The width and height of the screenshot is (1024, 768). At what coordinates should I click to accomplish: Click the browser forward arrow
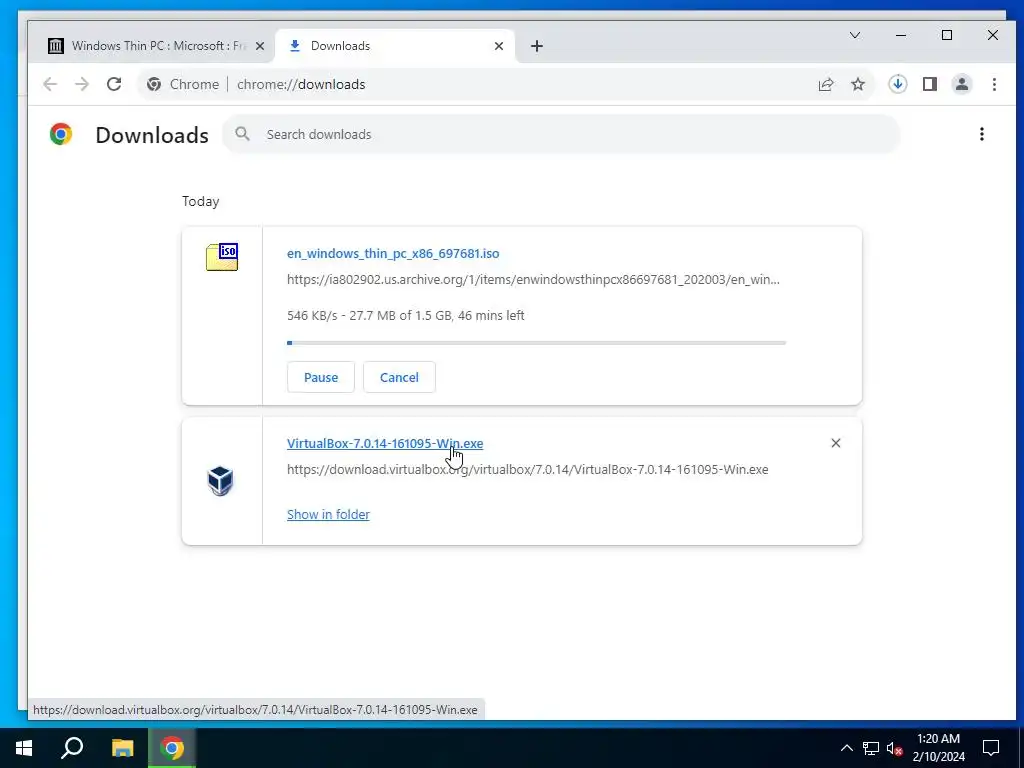coord(82,84)
